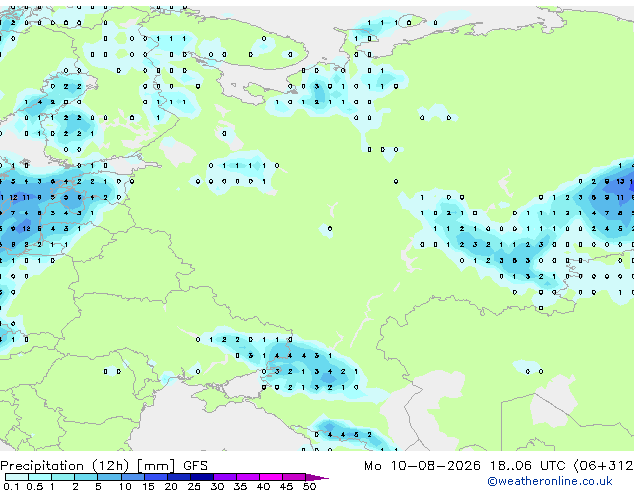Click the 30–35 mm purple legend box

pyautogui.click(x=224, y=477)
